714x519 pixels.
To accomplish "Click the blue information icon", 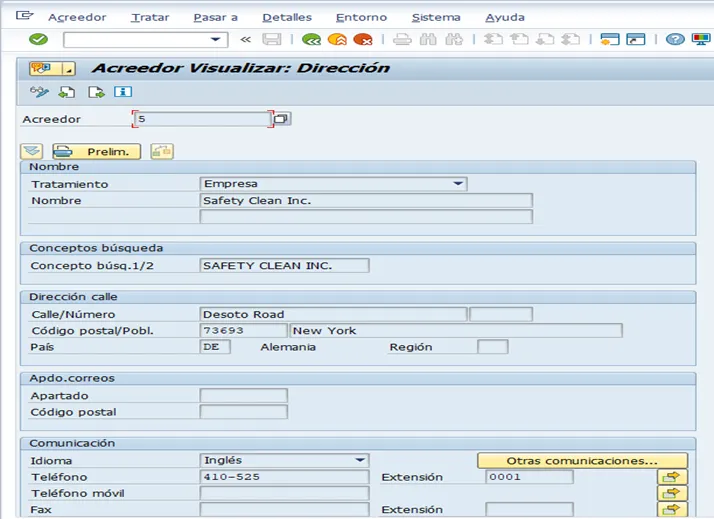I will (x=123, y=92).
